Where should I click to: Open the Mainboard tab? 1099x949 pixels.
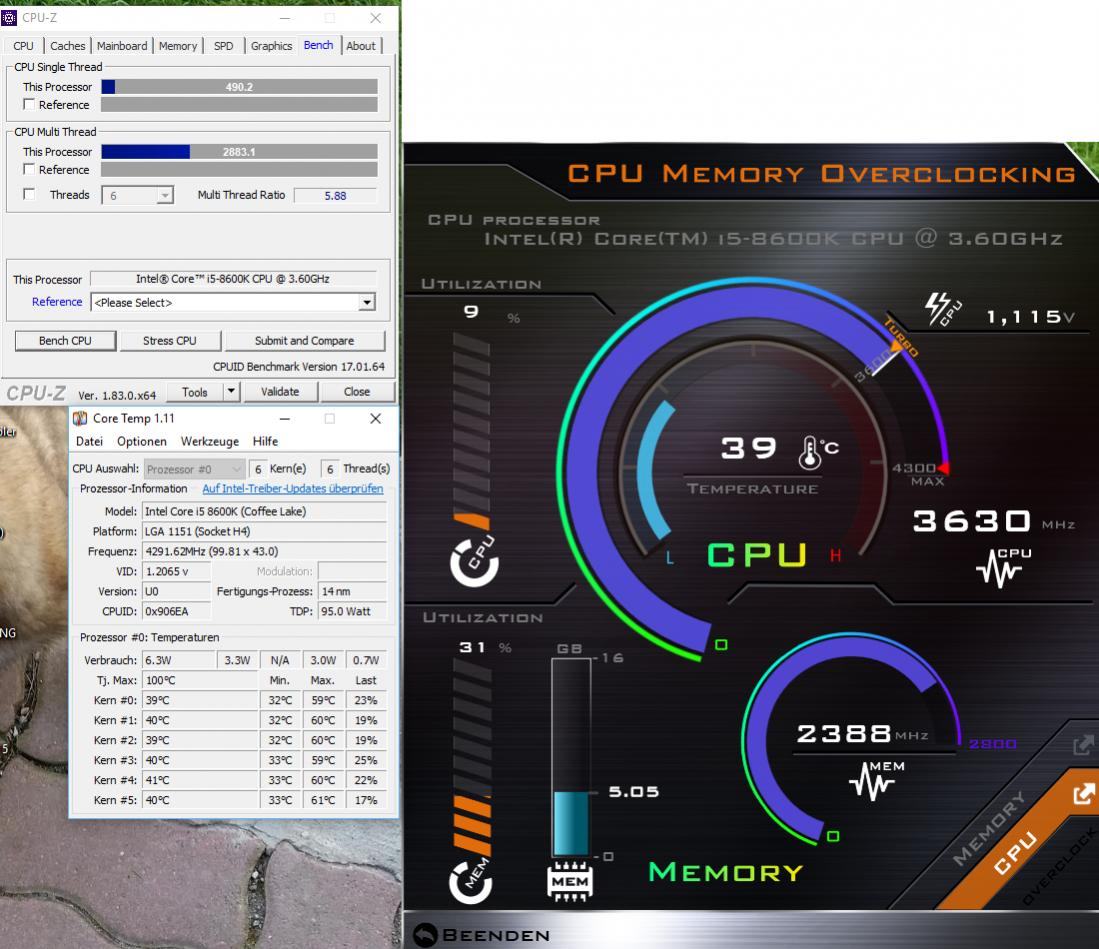122,46
